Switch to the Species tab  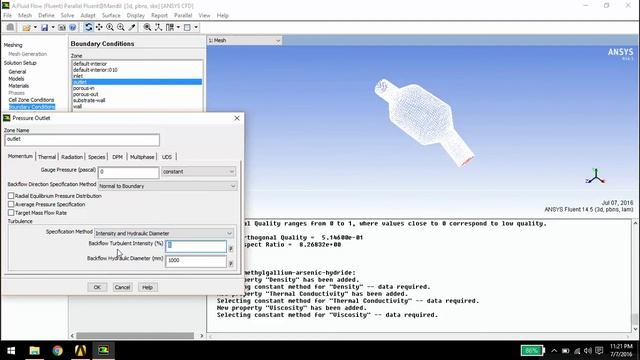tap(96, 157)
